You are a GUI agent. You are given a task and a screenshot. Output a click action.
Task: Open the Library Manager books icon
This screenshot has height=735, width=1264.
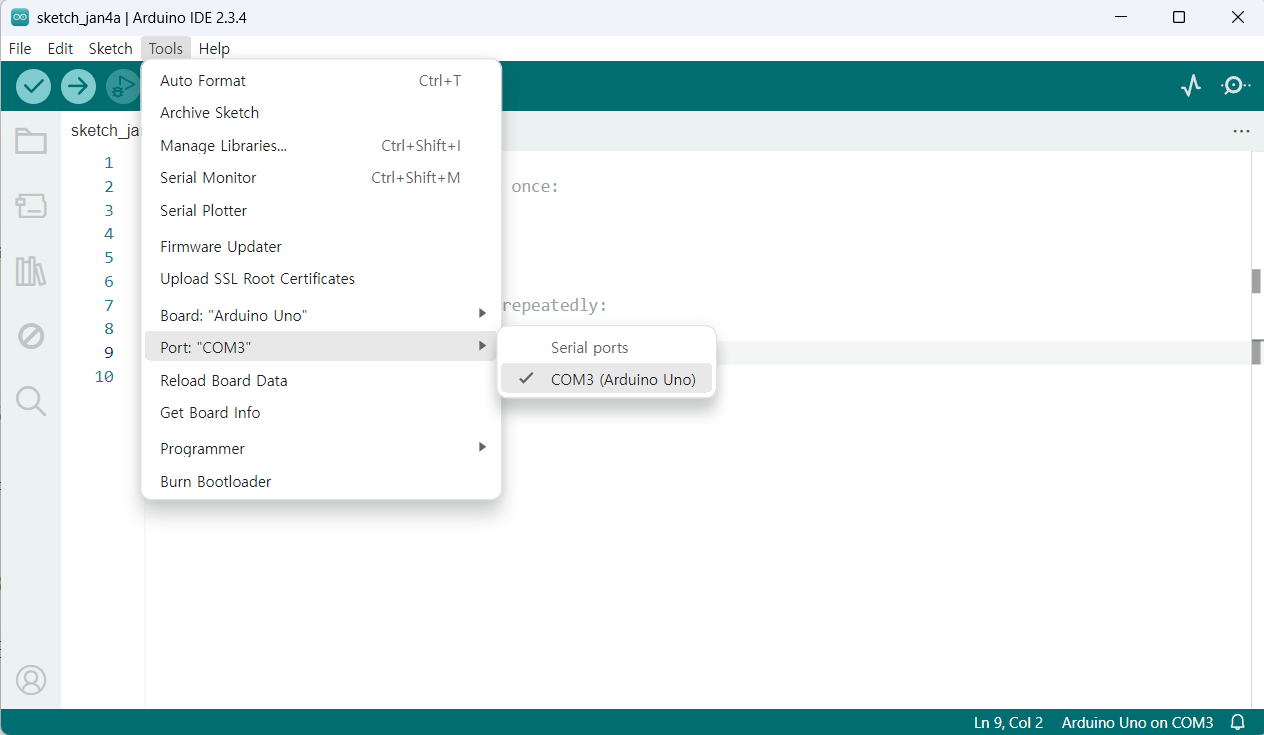click(x=31, y=271)
